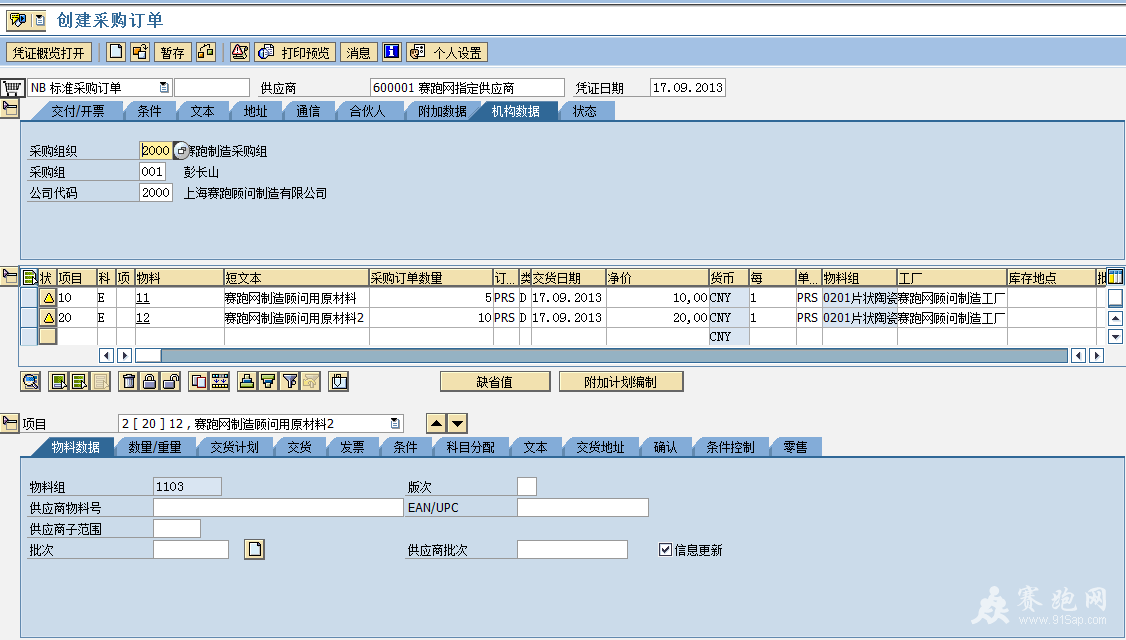Click the Unlock item open padlock icon

pos(170,381)
